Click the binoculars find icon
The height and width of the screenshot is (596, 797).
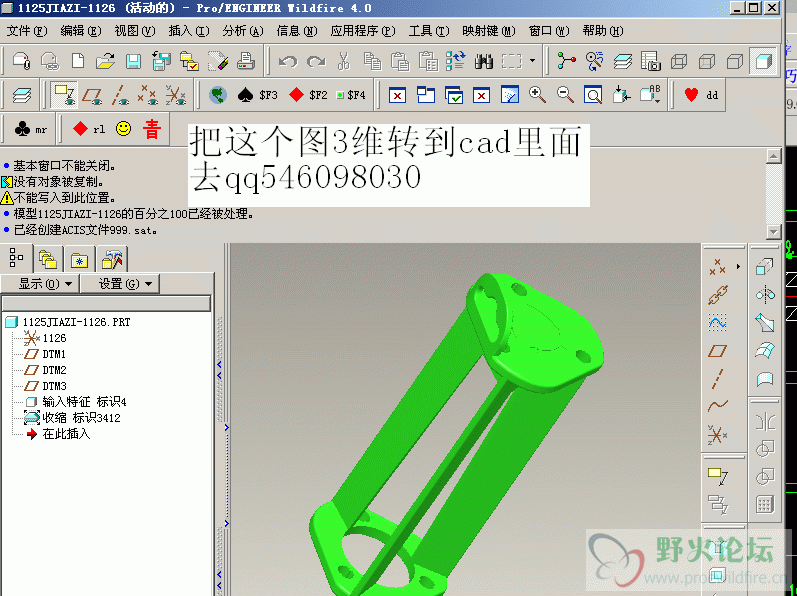pos(483,61)
